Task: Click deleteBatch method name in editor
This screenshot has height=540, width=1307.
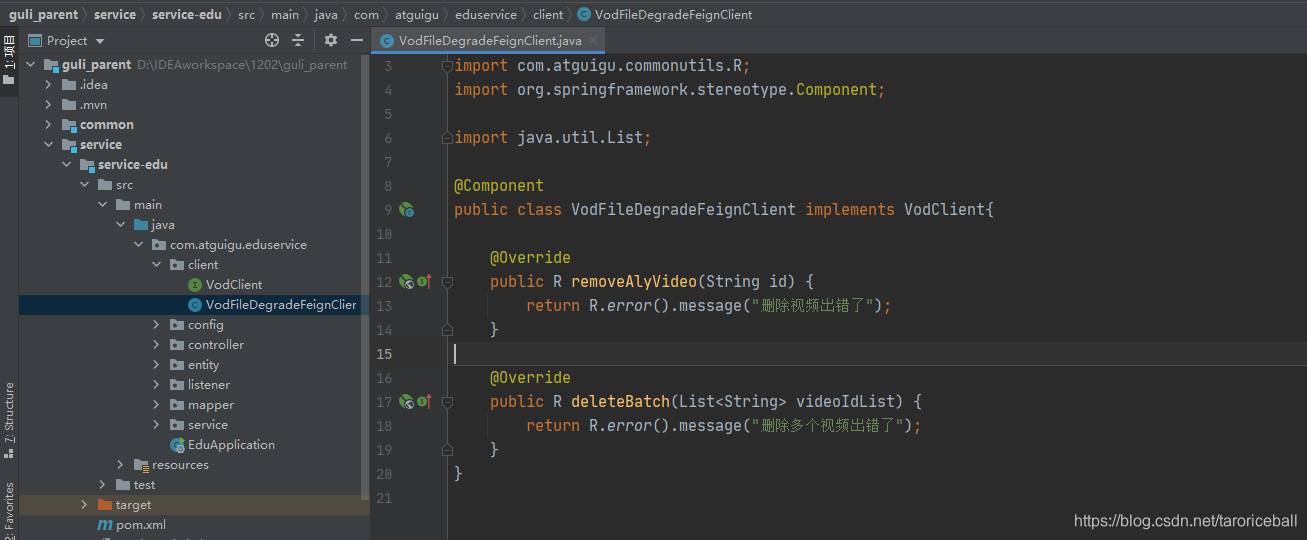Action: (x=620, y=402)
